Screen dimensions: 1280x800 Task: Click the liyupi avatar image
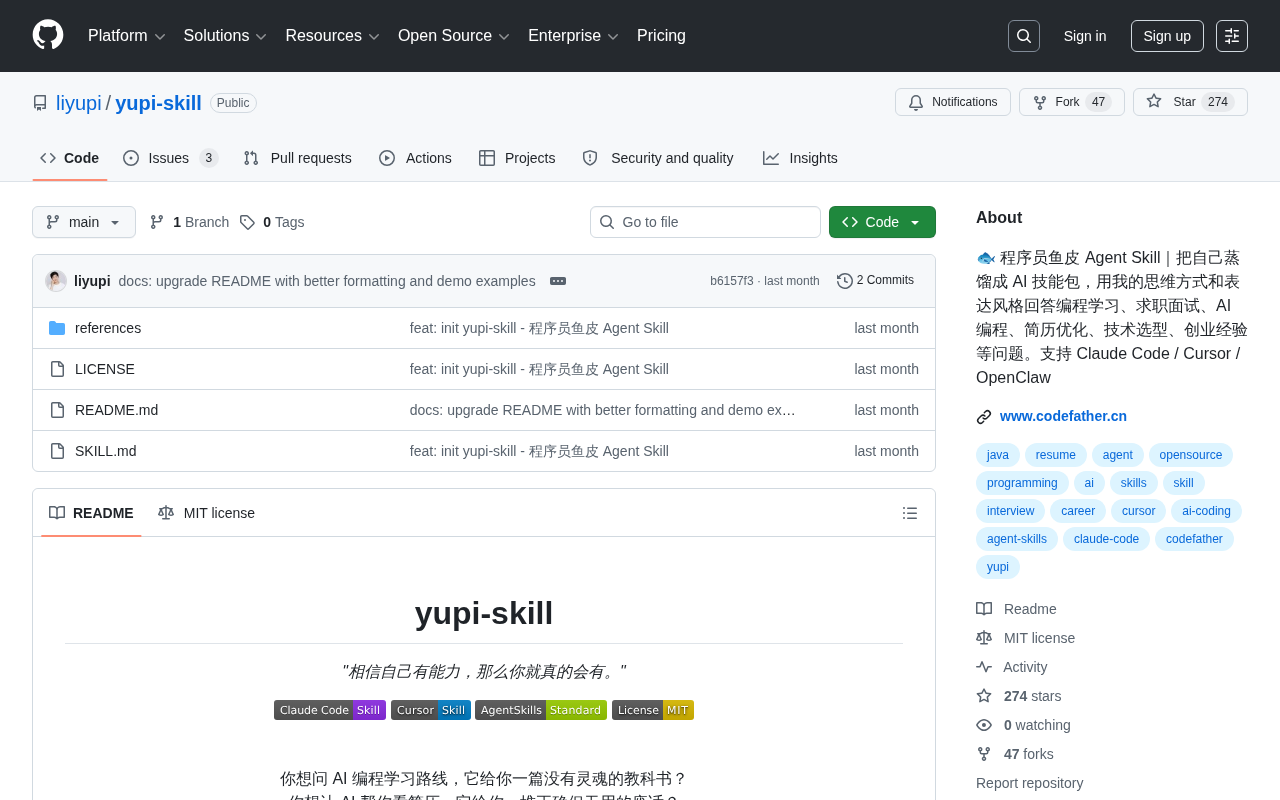[x=56, y=281]
